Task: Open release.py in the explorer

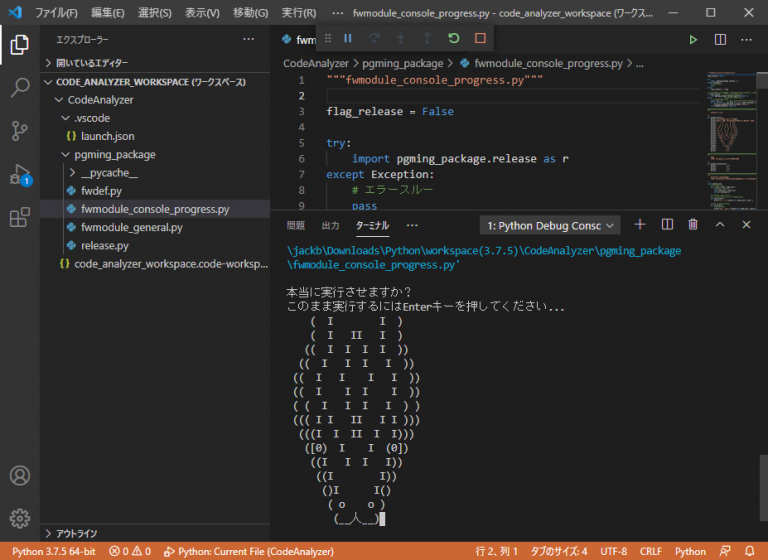Action: (104, 245)
